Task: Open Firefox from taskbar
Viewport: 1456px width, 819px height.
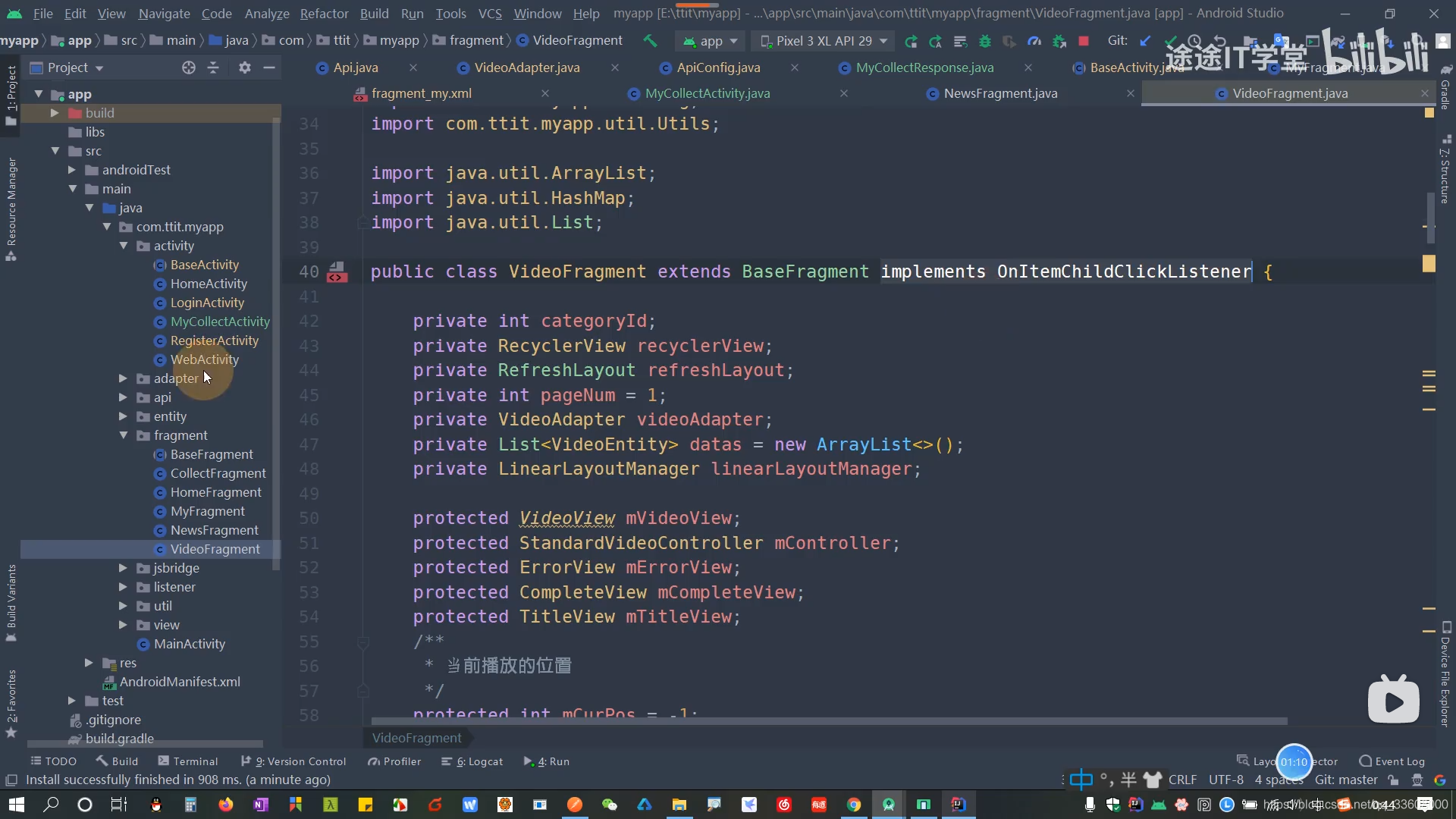Action: coord(226,805)
